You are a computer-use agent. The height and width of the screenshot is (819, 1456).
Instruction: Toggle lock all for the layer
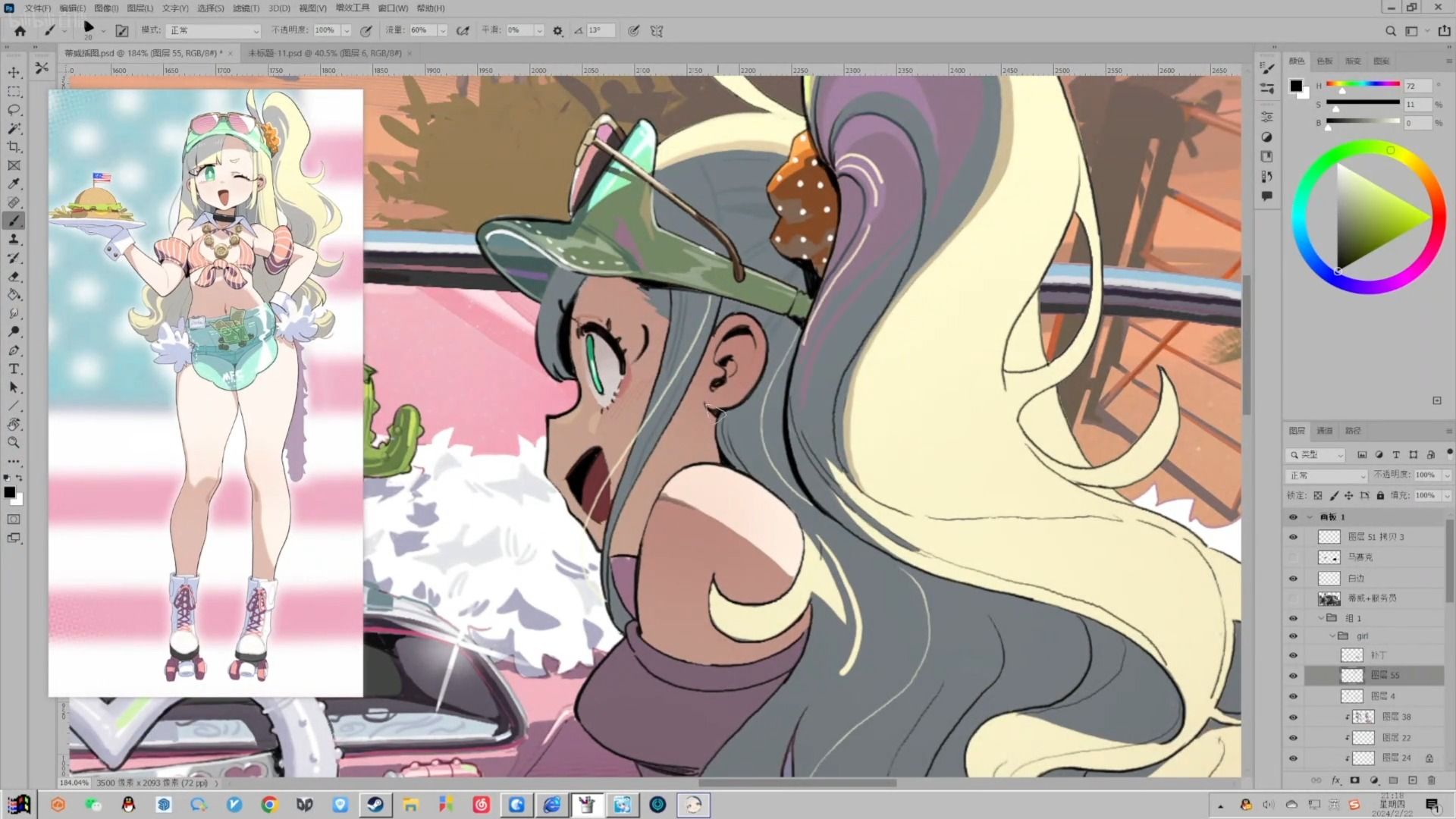tap(1380, 496)
